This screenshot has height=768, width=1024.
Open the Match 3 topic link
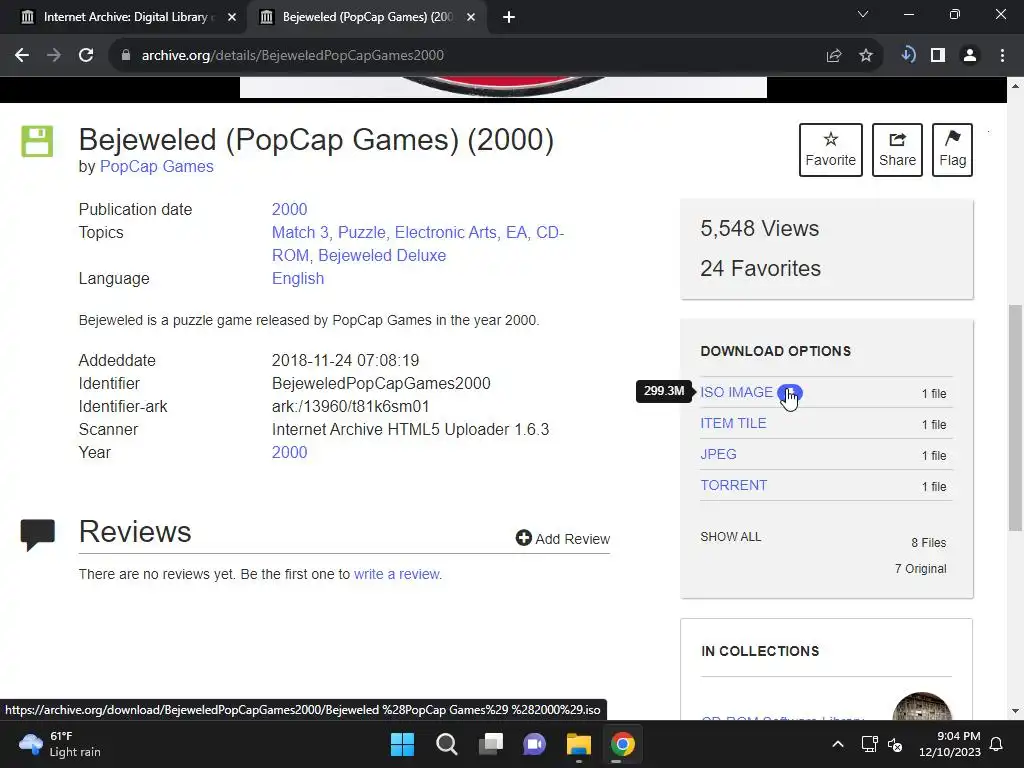pos(300,232)
